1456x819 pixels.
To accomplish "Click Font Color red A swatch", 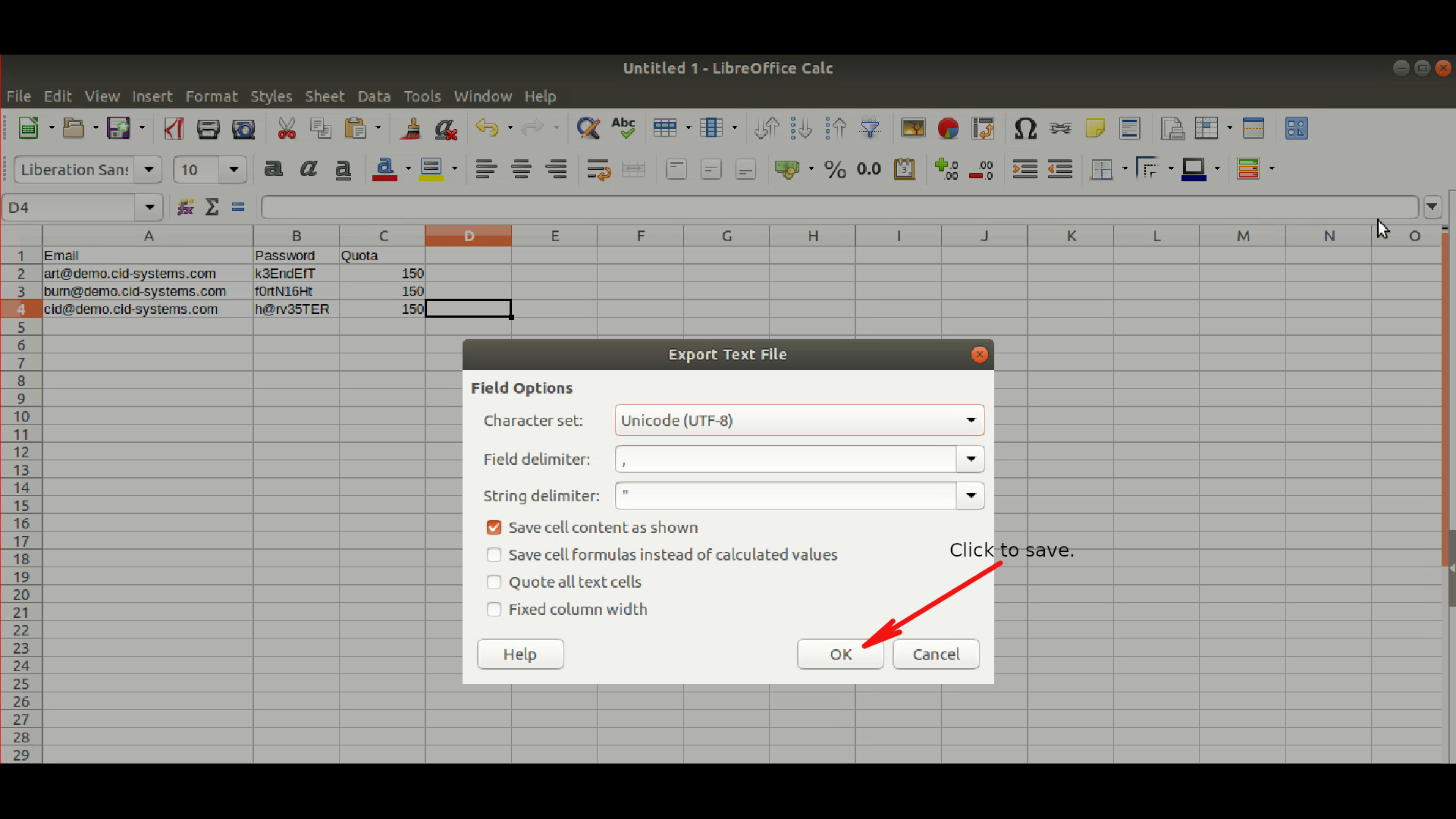I will pos(384,169).
